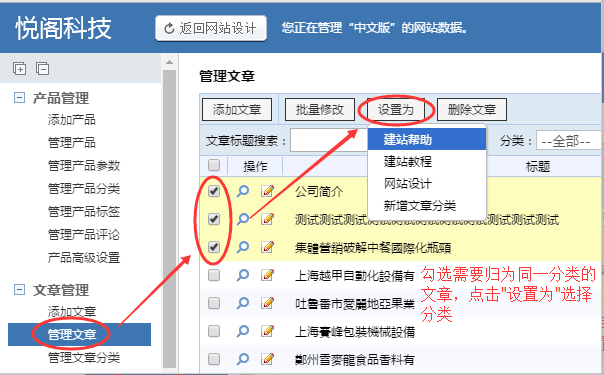Uncheck the 公司简介 article checkbox
Image resolution: width=604 pixels, height=375 pixels.
coord(214,191)
